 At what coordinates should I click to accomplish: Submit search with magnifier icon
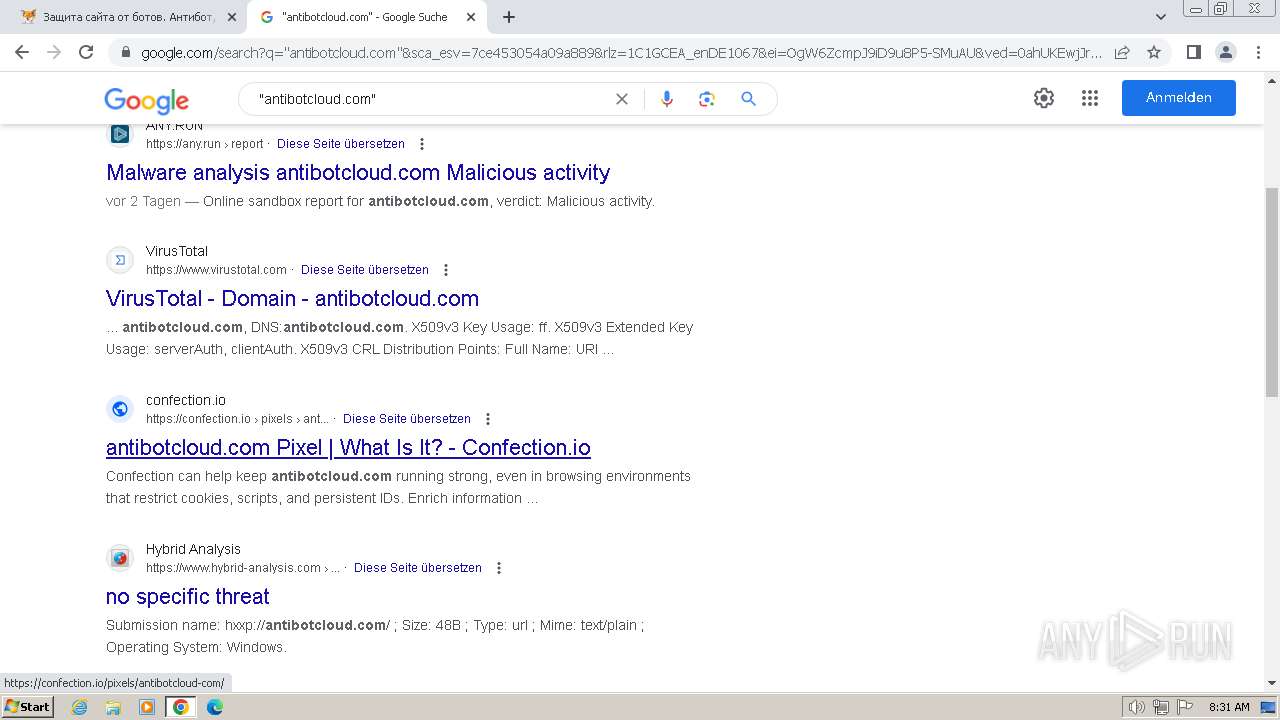tap(748, 99)
